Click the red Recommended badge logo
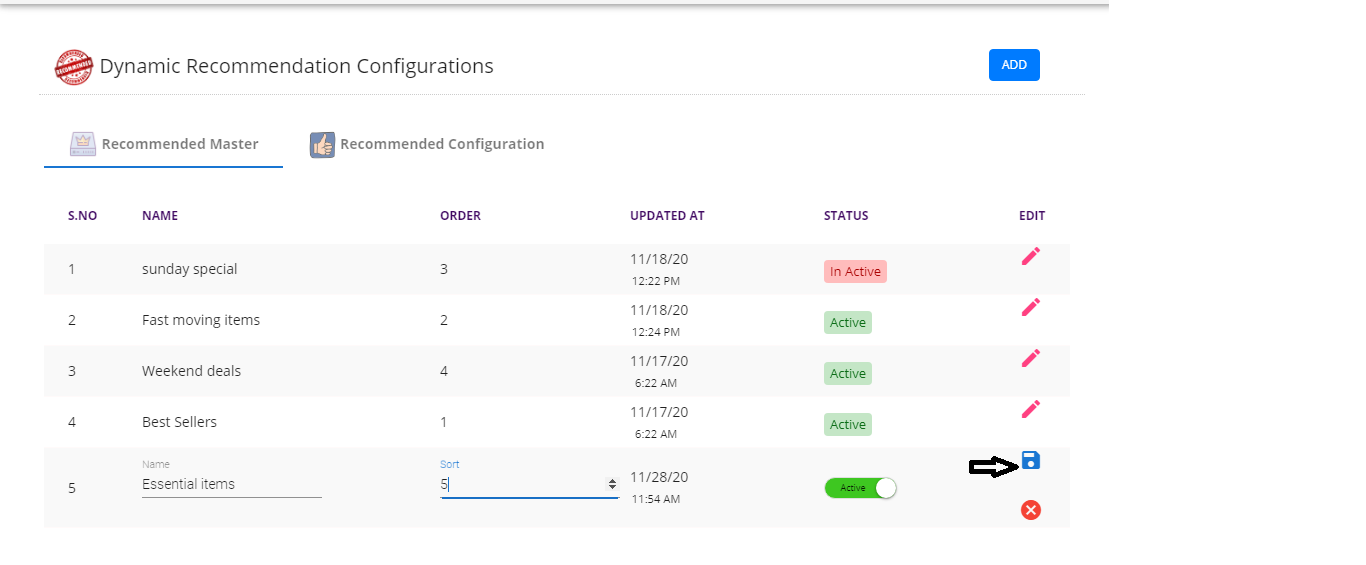 [x=73, y=67]
